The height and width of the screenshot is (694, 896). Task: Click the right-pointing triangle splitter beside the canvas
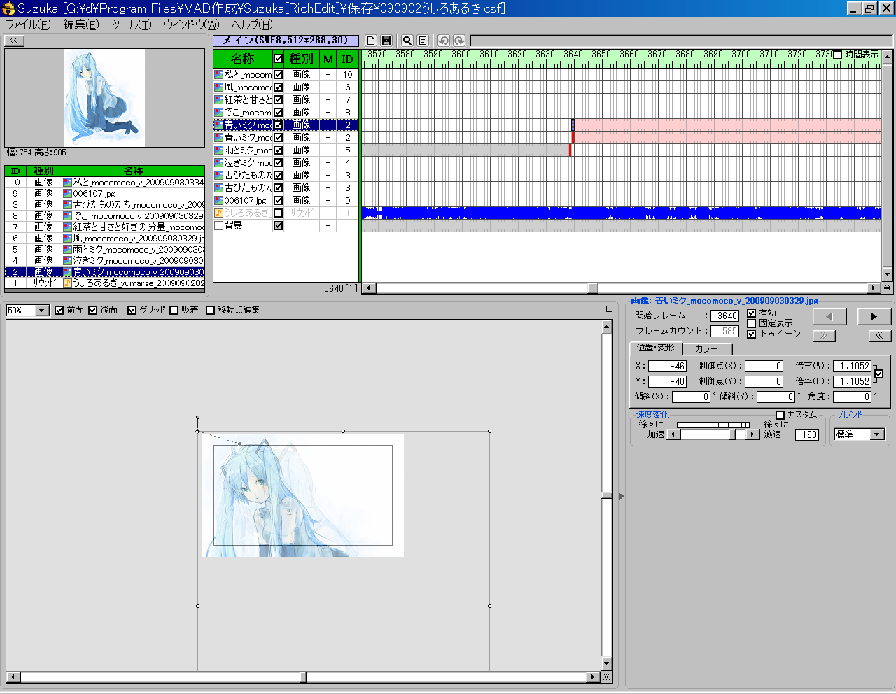[621, 496]
